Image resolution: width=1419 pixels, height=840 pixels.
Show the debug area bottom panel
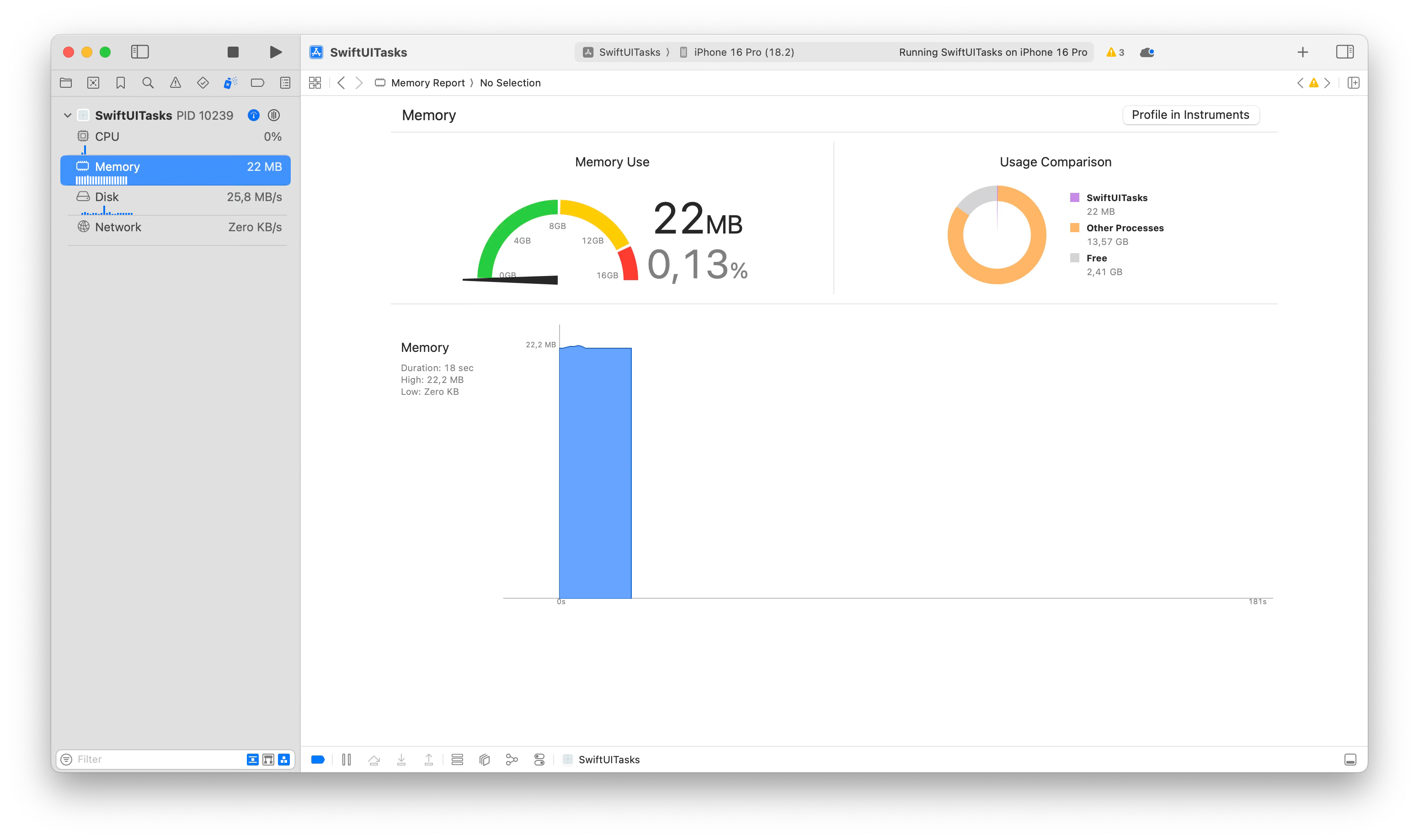click(x=1350, y=760)
